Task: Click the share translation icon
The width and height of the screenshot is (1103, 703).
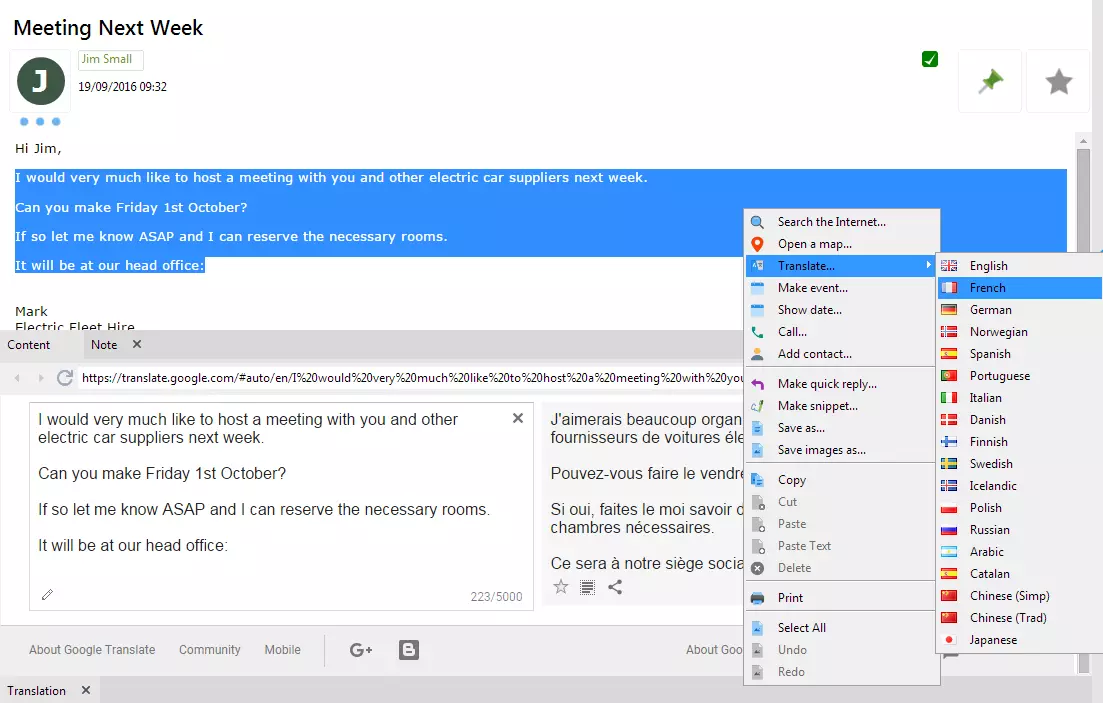Action: [x=615, y=587]
